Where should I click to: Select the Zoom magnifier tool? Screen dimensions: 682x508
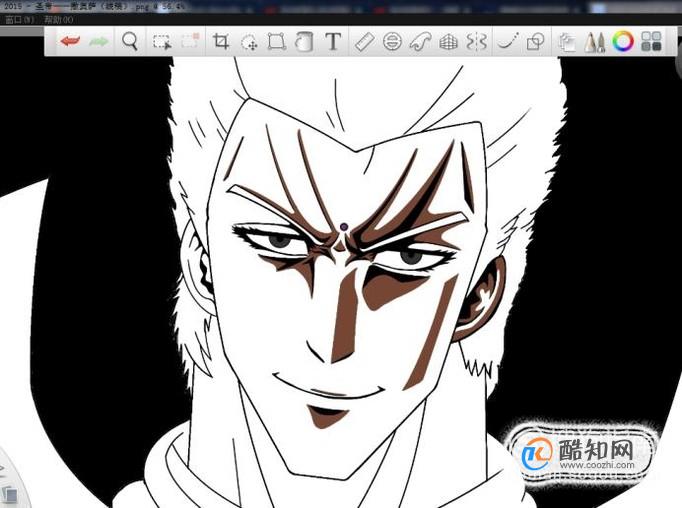(130, 42)
